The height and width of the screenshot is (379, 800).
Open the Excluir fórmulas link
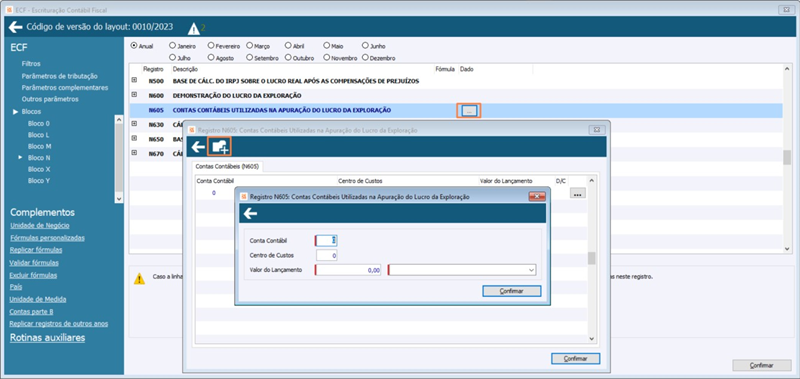pos(33,275)
